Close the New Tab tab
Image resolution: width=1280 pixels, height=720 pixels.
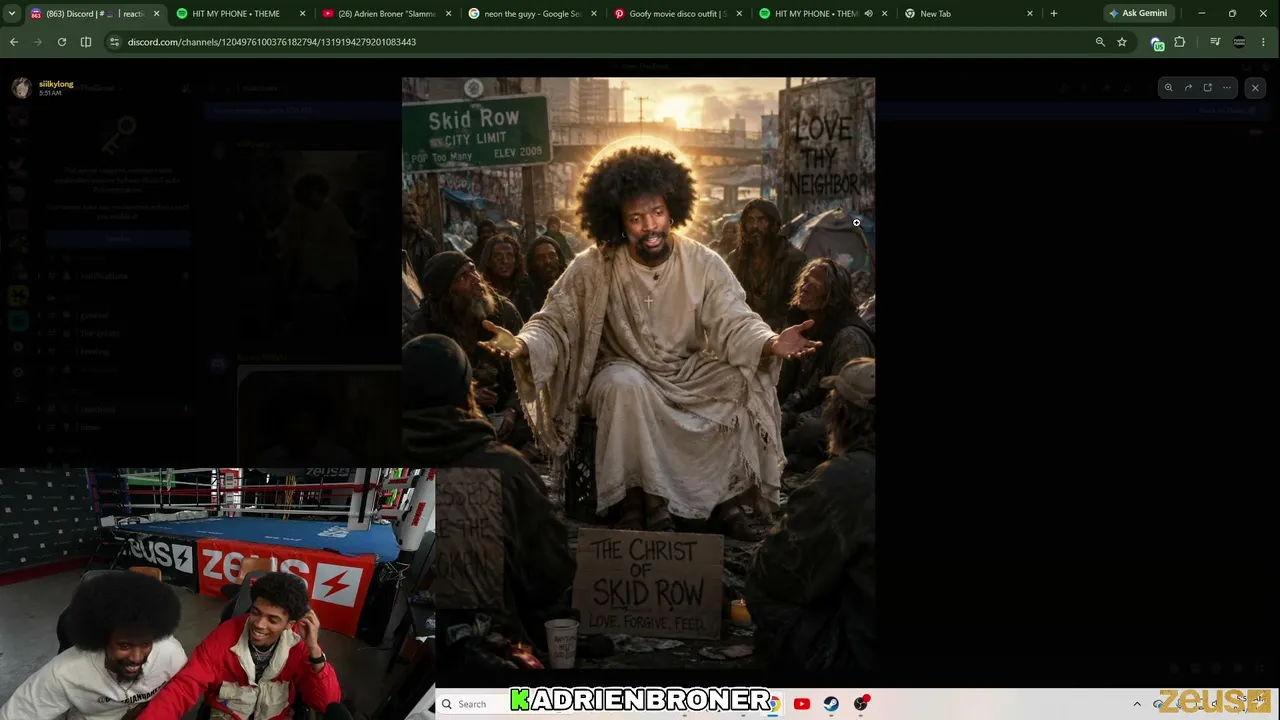[1029, 14]
